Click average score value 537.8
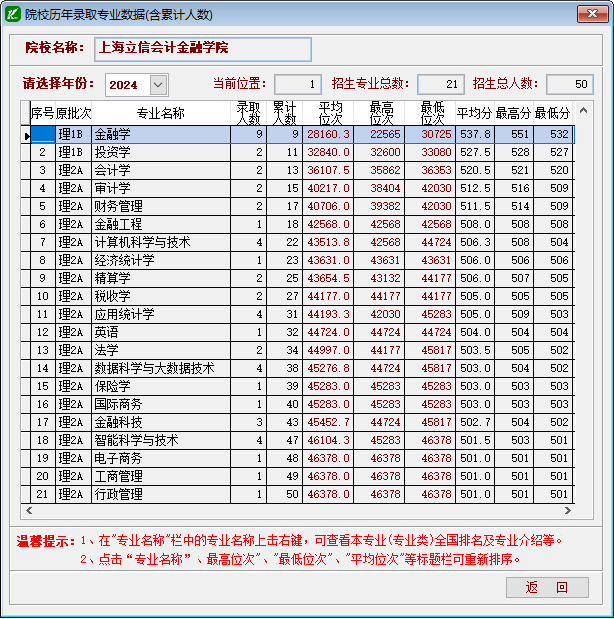This screenshot has width=614, height=619. pos(475,135)
